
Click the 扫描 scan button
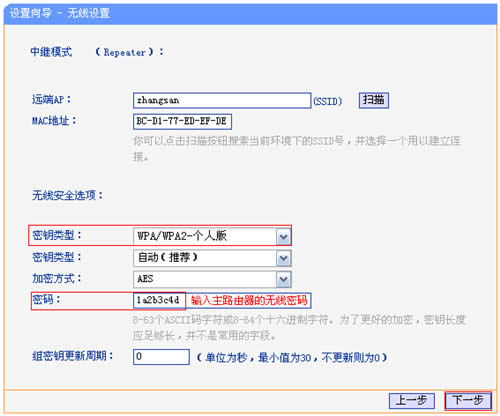374,100
